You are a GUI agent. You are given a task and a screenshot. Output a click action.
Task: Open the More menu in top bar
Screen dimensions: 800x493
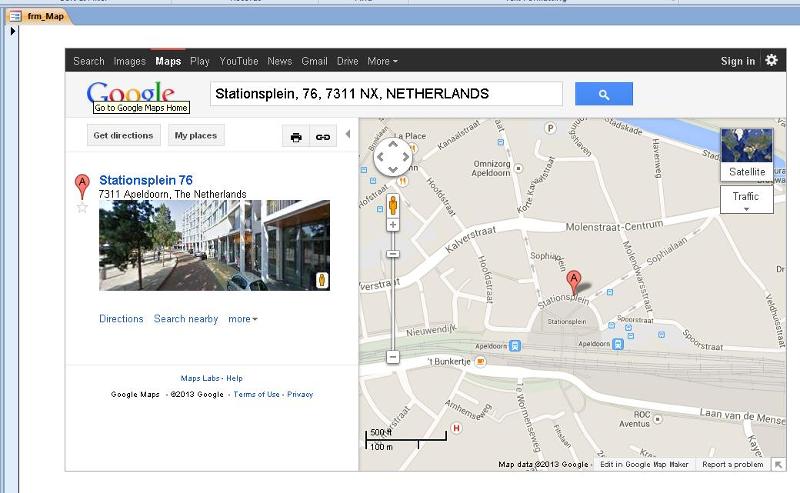point(382,61)
